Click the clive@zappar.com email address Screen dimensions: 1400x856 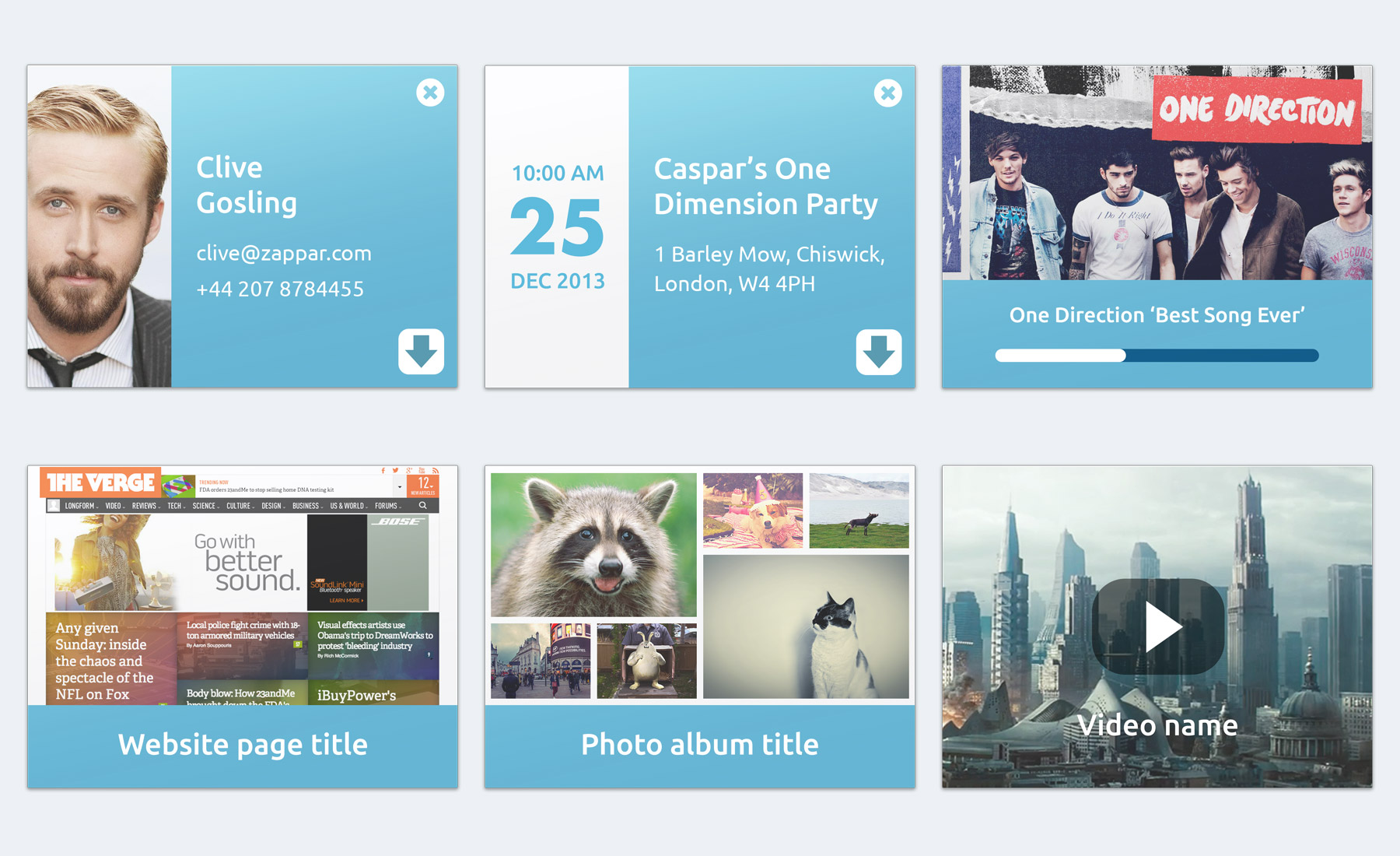pos(284,253)
